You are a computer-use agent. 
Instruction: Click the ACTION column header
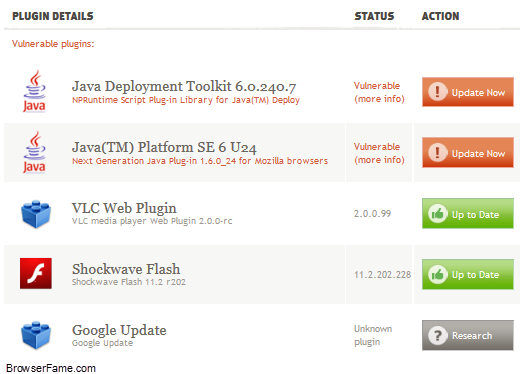tap(440, 16)
